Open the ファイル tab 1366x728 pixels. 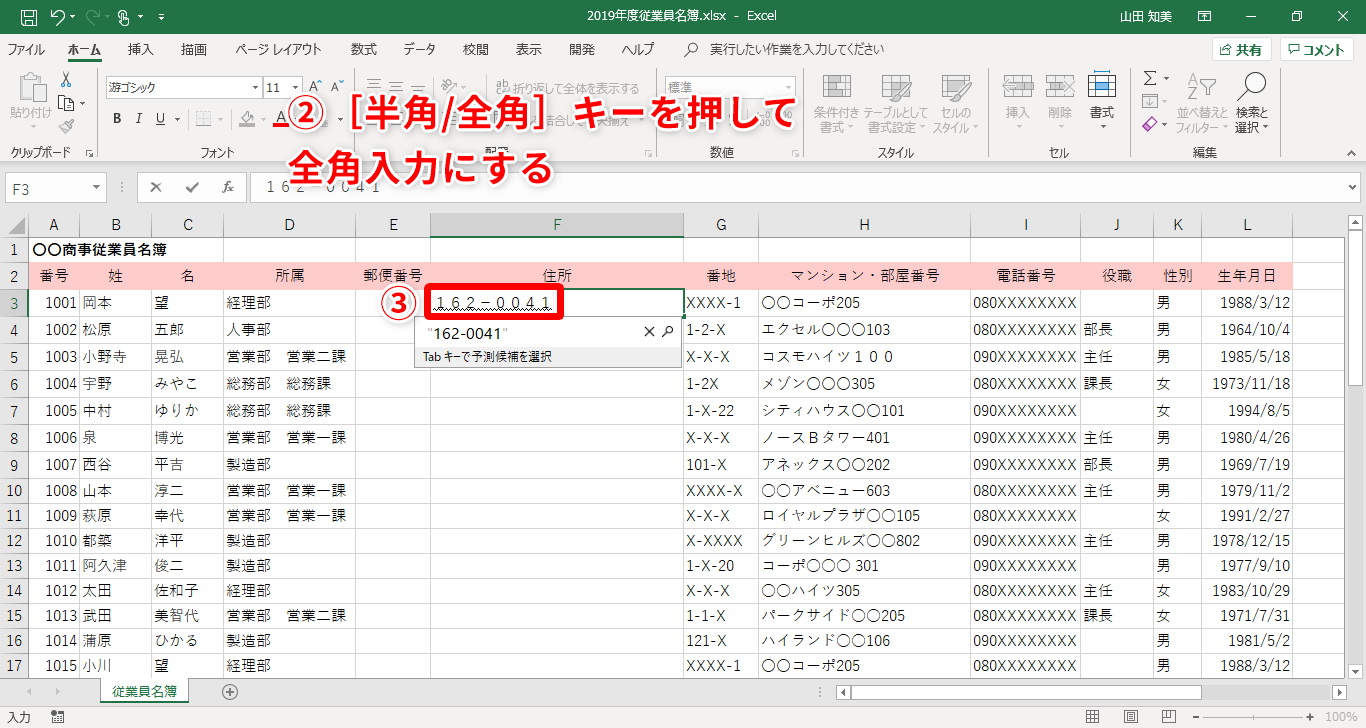pyautogui.click(x=26, y=49)
